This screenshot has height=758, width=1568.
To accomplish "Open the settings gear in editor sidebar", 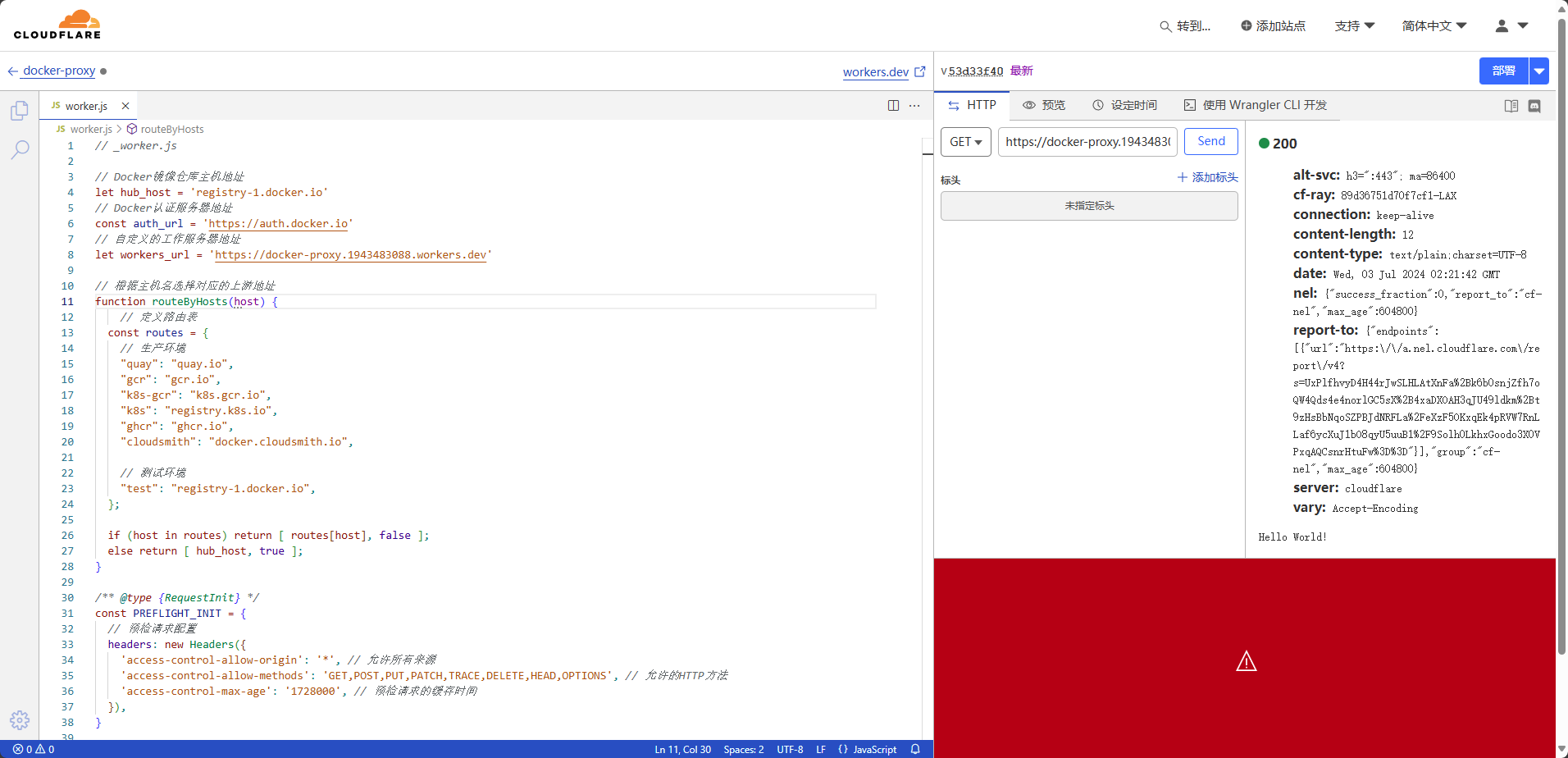I will coord(20,720).
